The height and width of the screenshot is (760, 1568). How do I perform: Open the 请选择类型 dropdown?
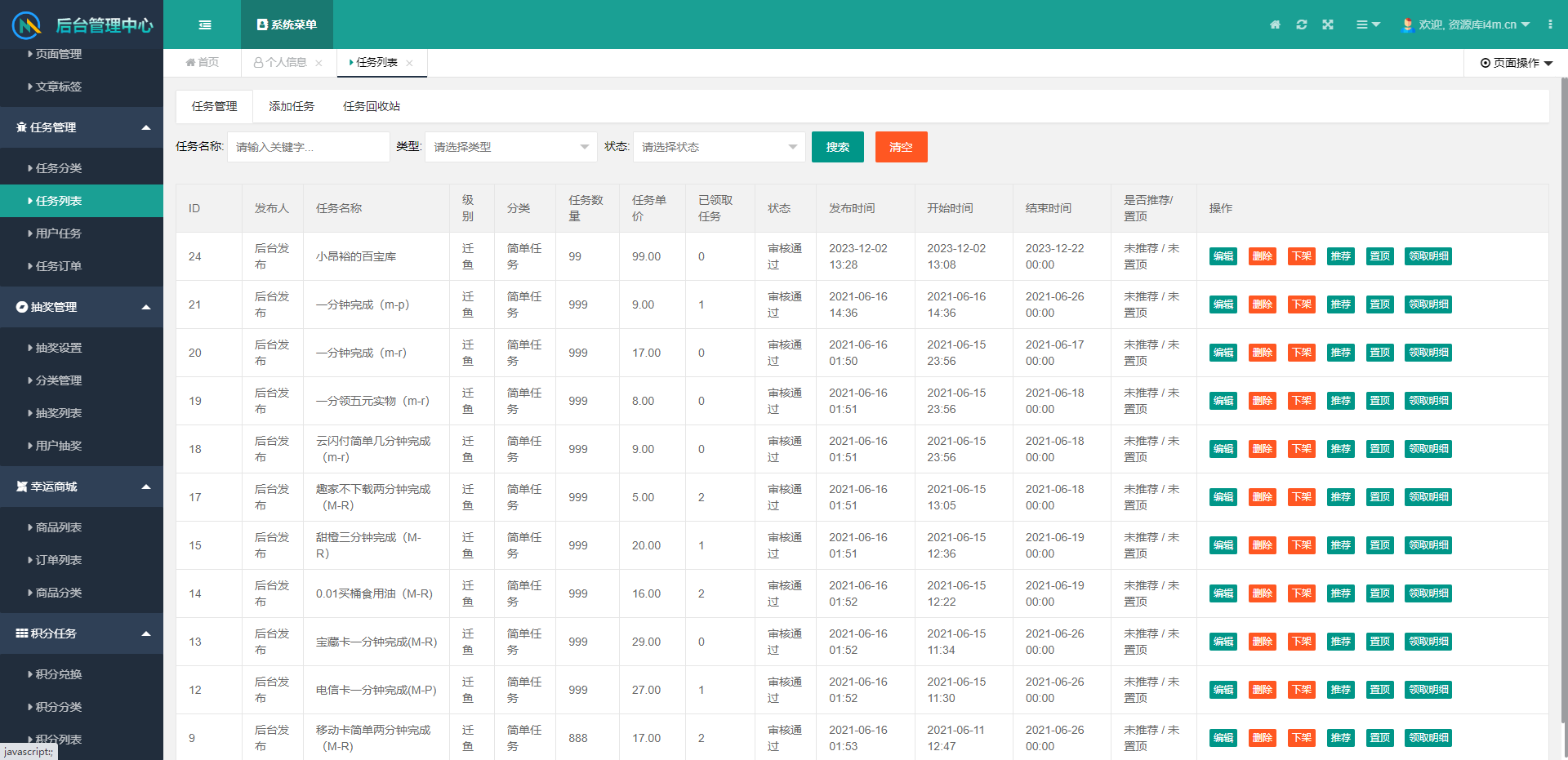[510, 147]
